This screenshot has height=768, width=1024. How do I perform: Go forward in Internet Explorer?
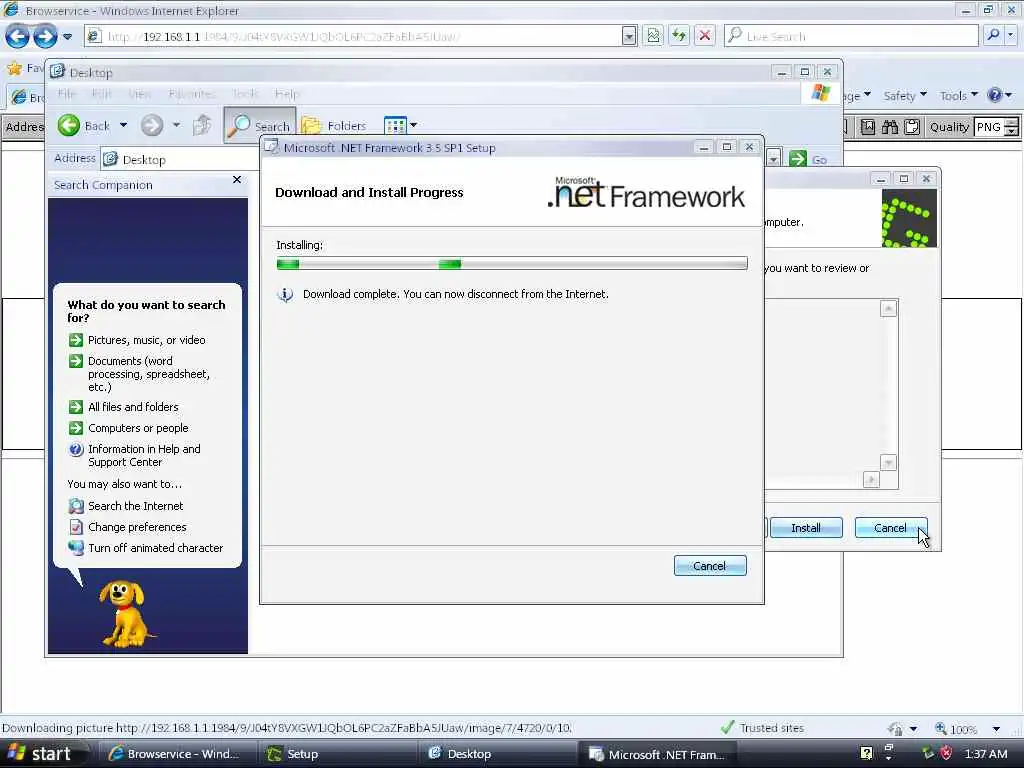click(45, 36)
